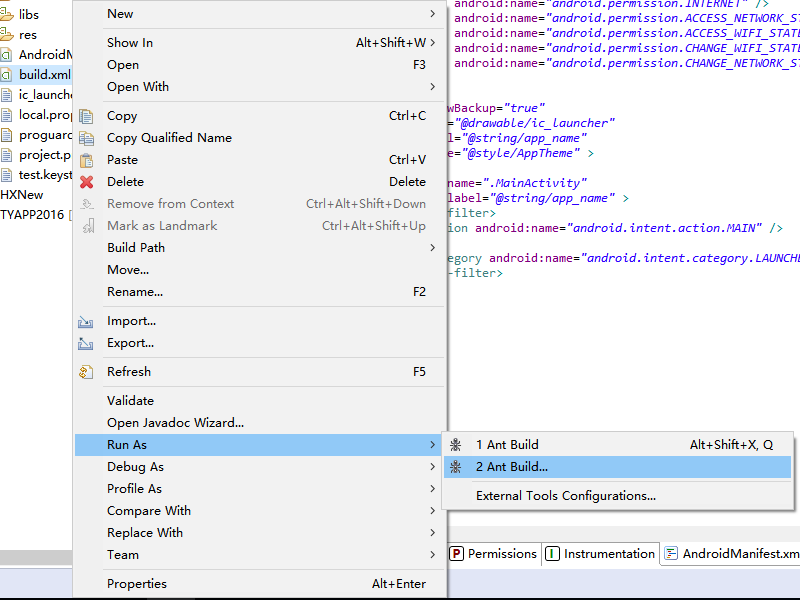Image resolution: width=800 pixels, height=600 pixels.
Task: Open External Tools Configurations...
Action: click(565, 496)
